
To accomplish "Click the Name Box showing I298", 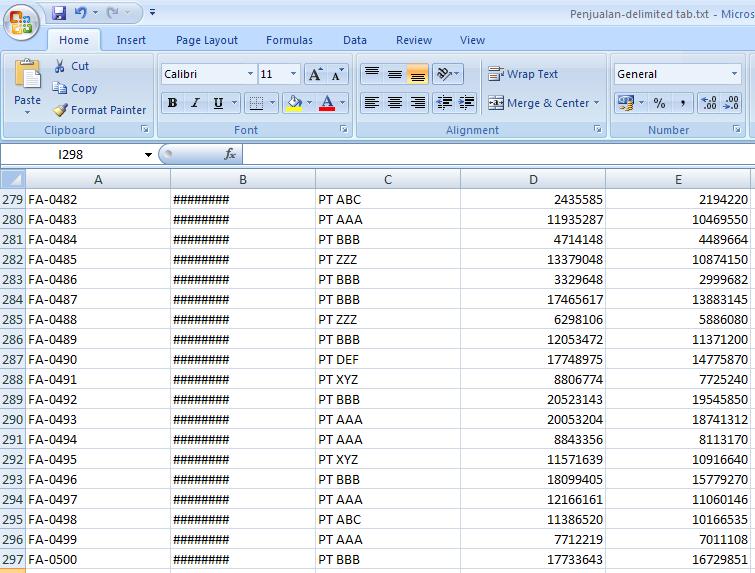I will 70,155.
